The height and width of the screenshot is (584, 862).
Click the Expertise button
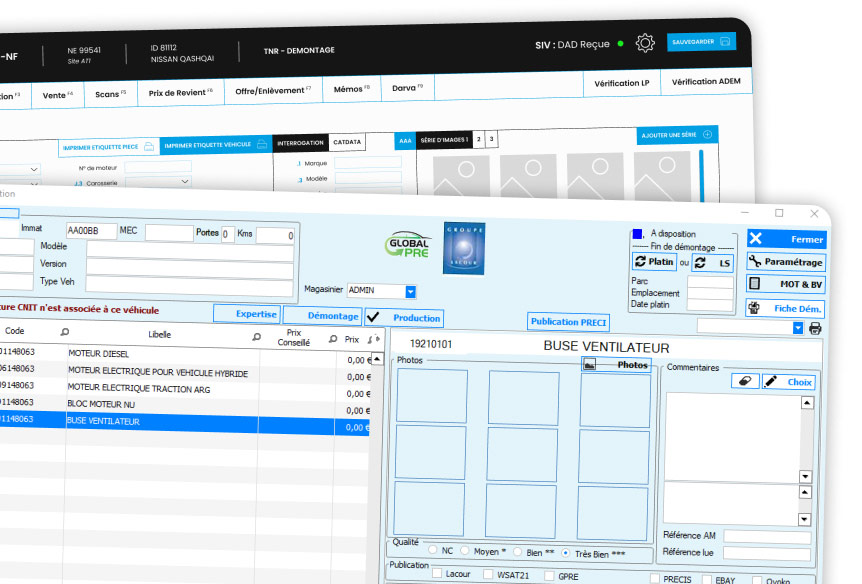click(x=247, y=314)
